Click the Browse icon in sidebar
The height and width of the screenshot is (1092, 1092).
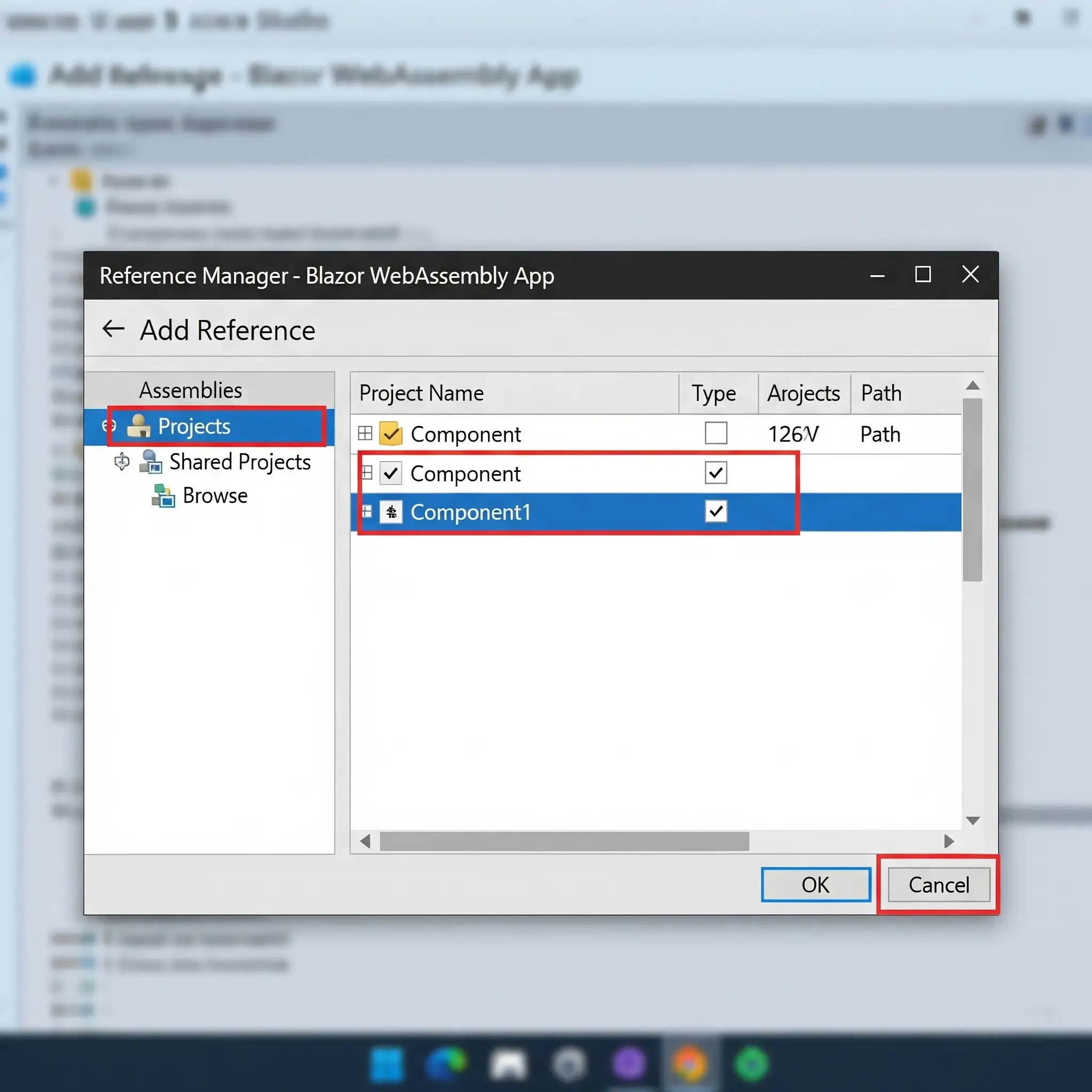coord(163,496)
